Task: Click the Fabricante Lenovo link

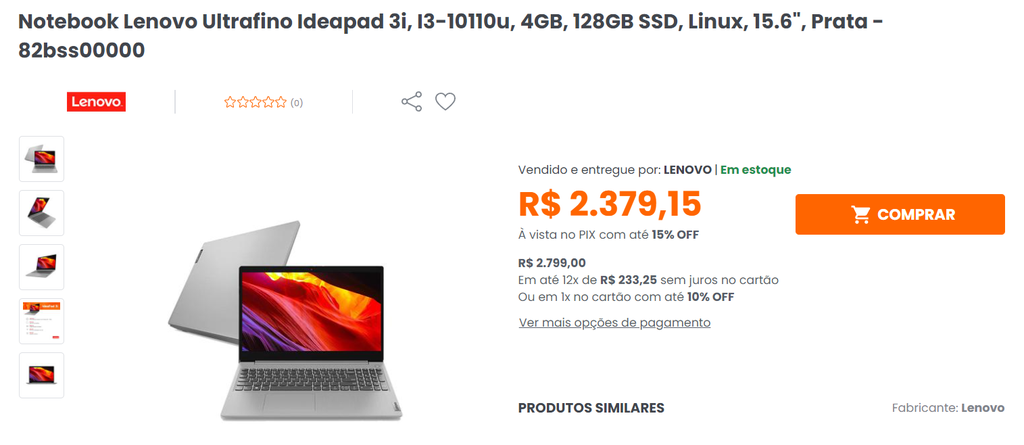Action: (983, 408)
